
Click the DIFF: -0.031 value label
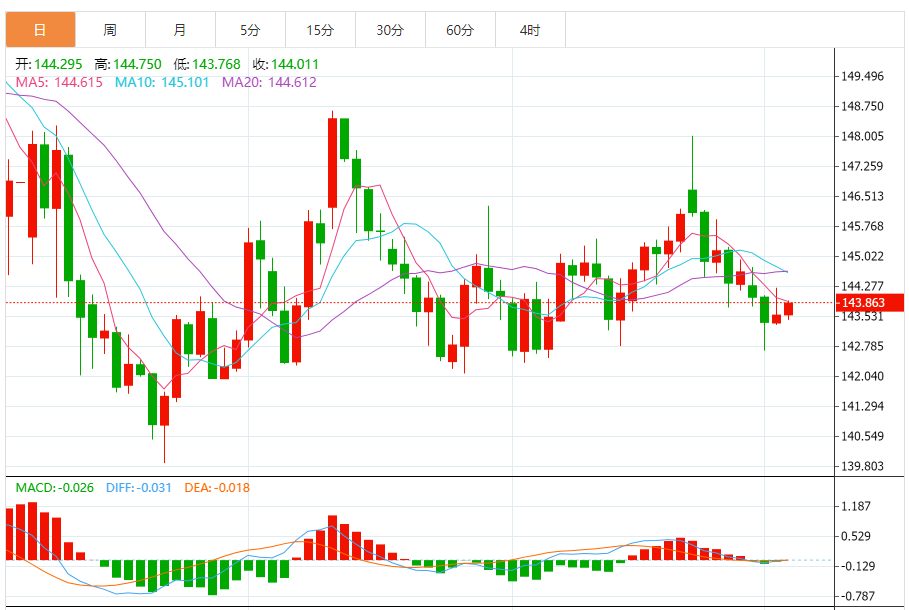(139, 488)
